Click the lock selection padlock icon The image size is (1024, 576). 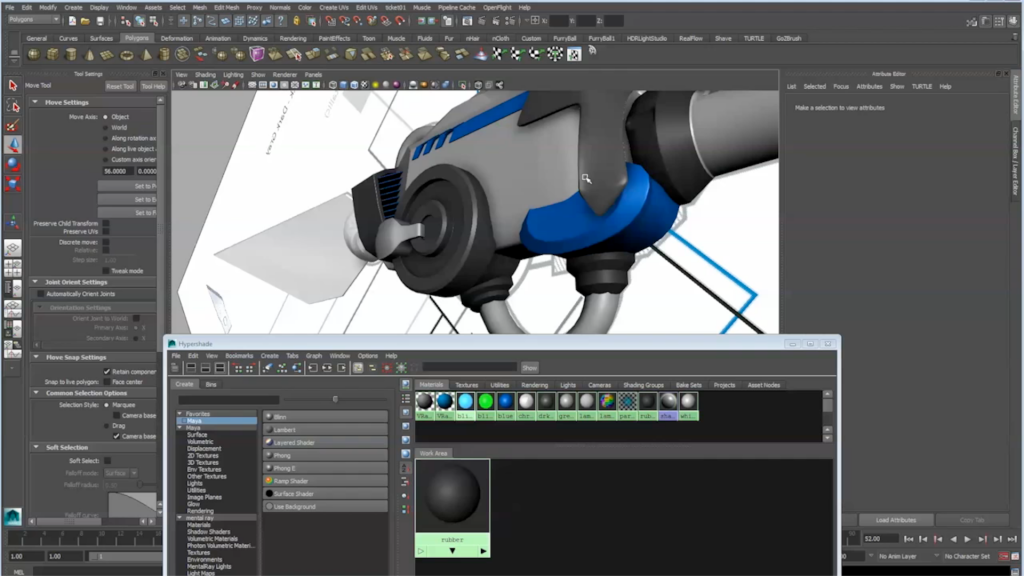point(297,21)
